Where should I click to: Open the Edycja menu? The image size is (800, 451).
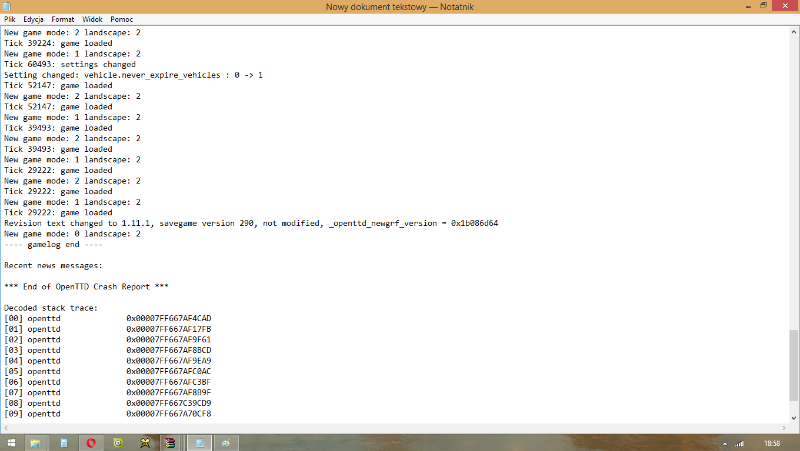[x=33, y=19]
